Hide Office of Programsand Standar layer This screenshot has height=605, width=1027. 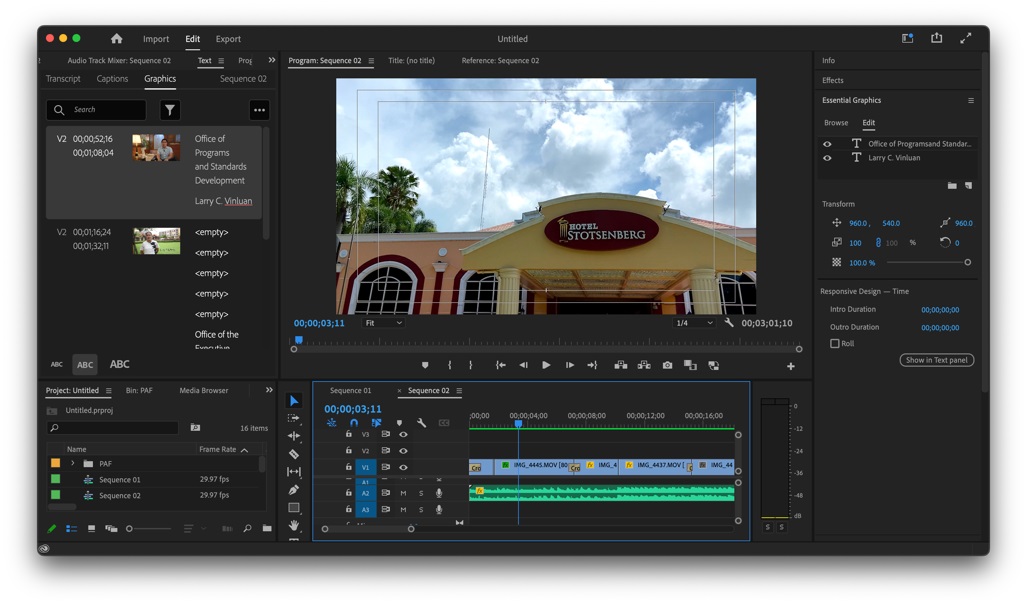point(827,144)
